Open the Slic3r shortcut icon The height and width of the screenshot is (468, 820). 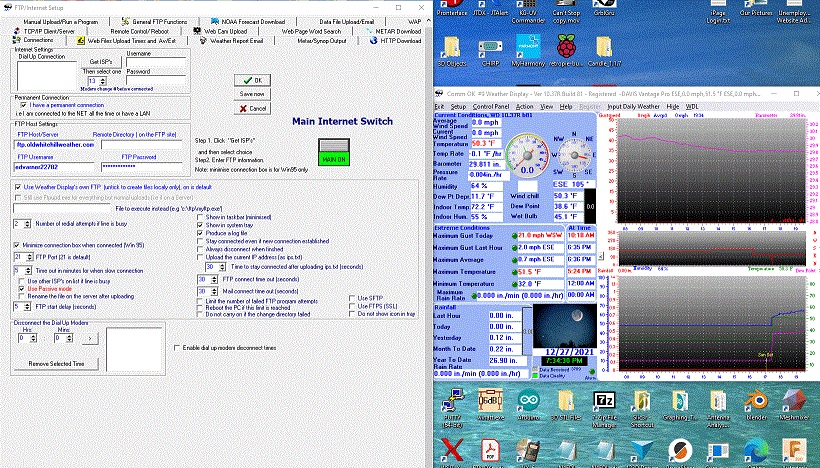642,407
